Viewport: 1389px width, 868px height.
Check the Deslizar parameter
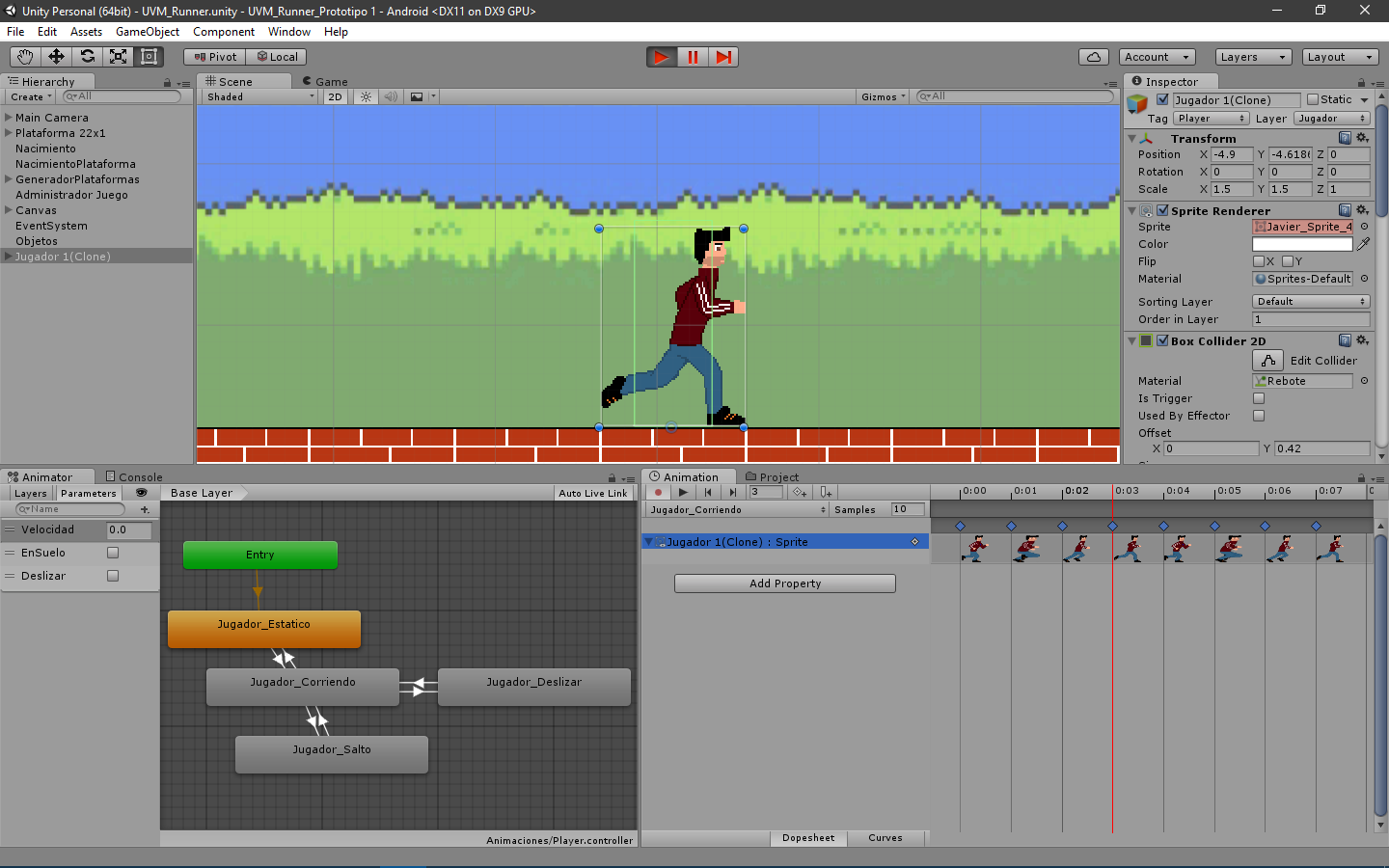pos(113,576)
